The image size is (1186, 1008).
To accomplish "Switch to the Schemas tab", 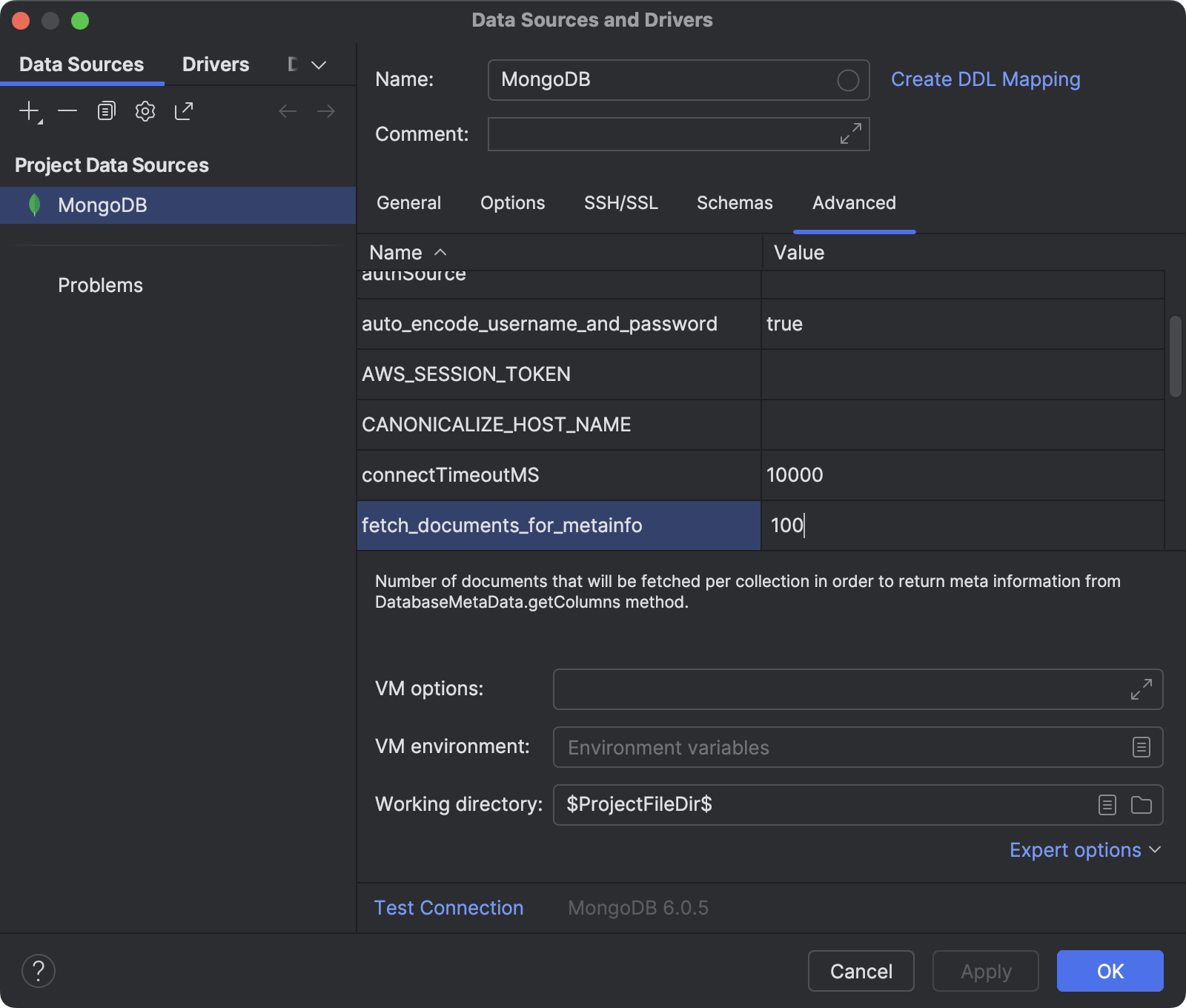I will (734, 202).
